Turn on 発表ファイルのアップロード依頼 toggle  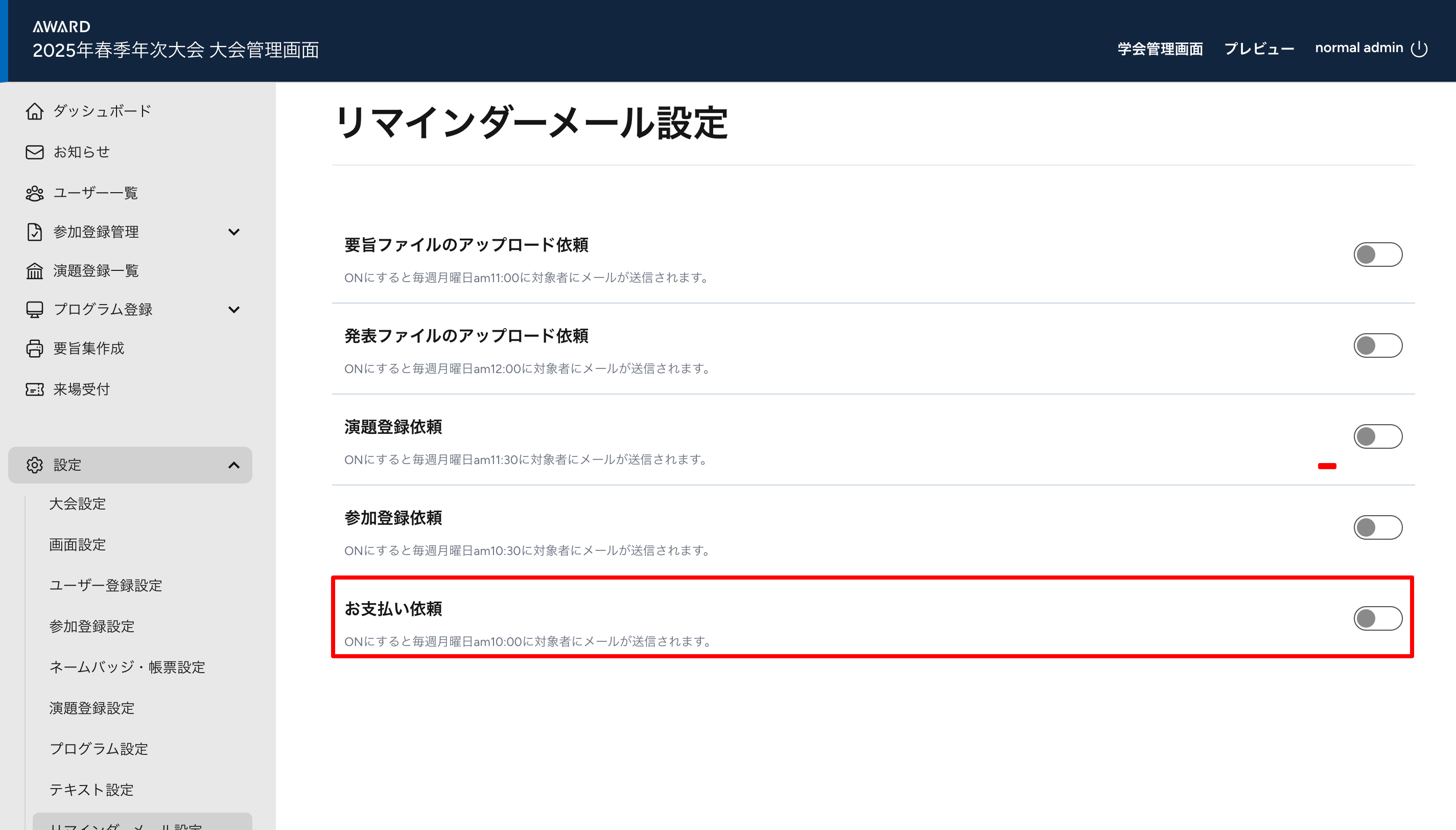click(x=1377, y=345)
